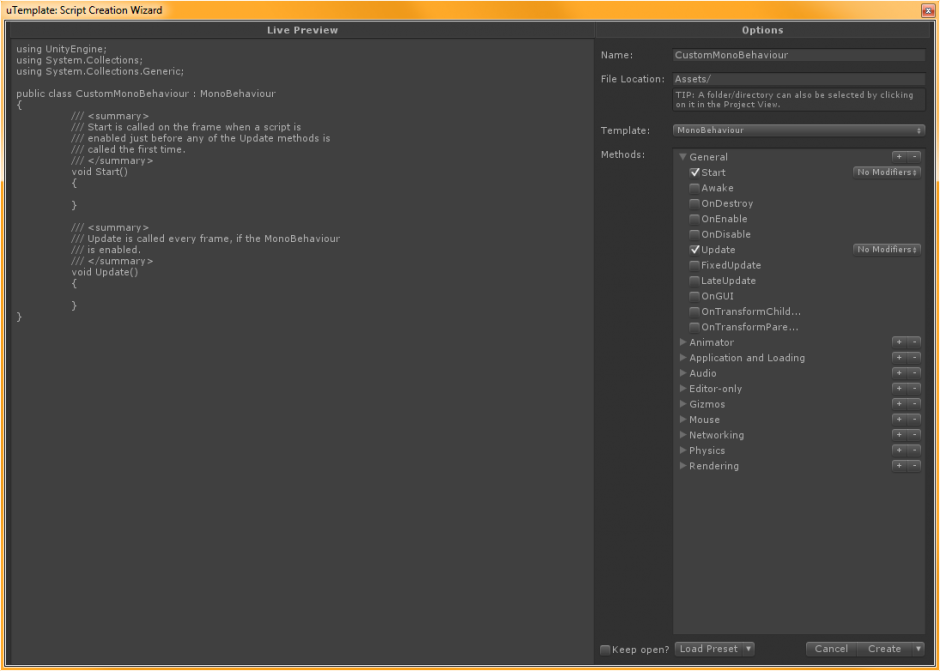This screenshot has height=671, width=940.
Task: Click the Name input field
Action: point(798,55)
